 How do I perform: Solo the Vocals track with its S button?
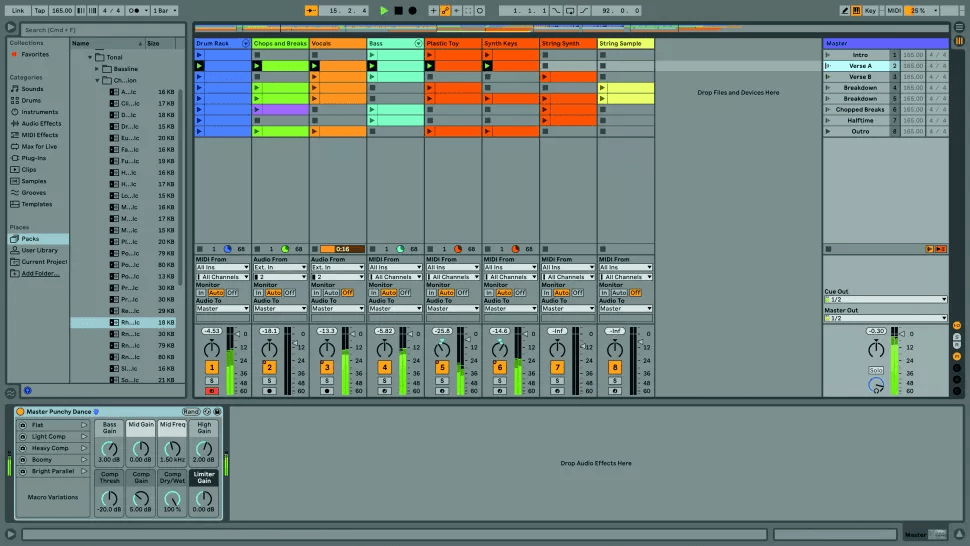326,381
